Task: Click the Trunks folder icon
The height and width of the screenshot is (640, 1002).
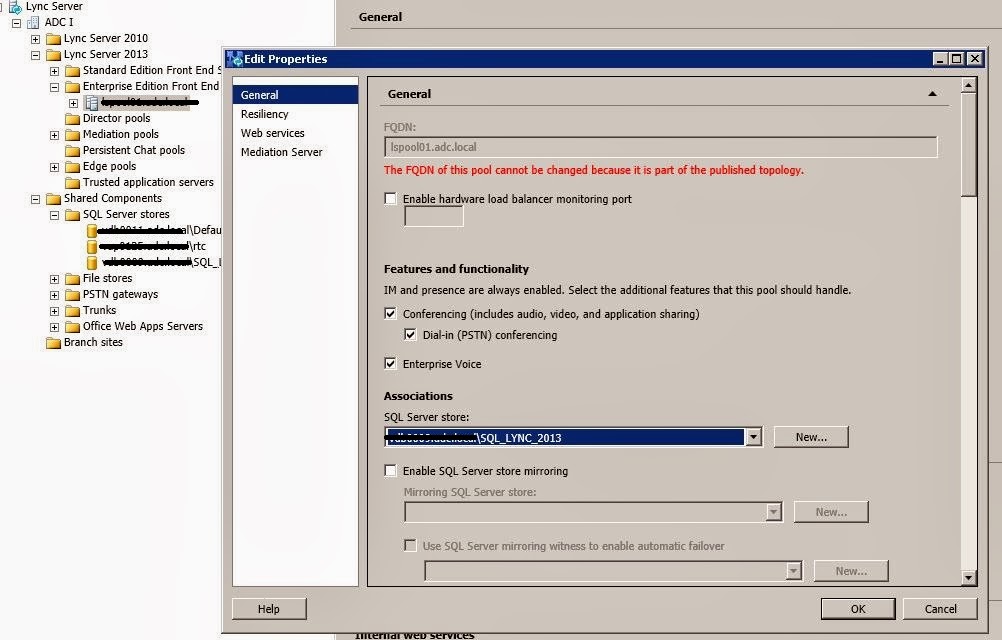Action: tap(73, 311)
